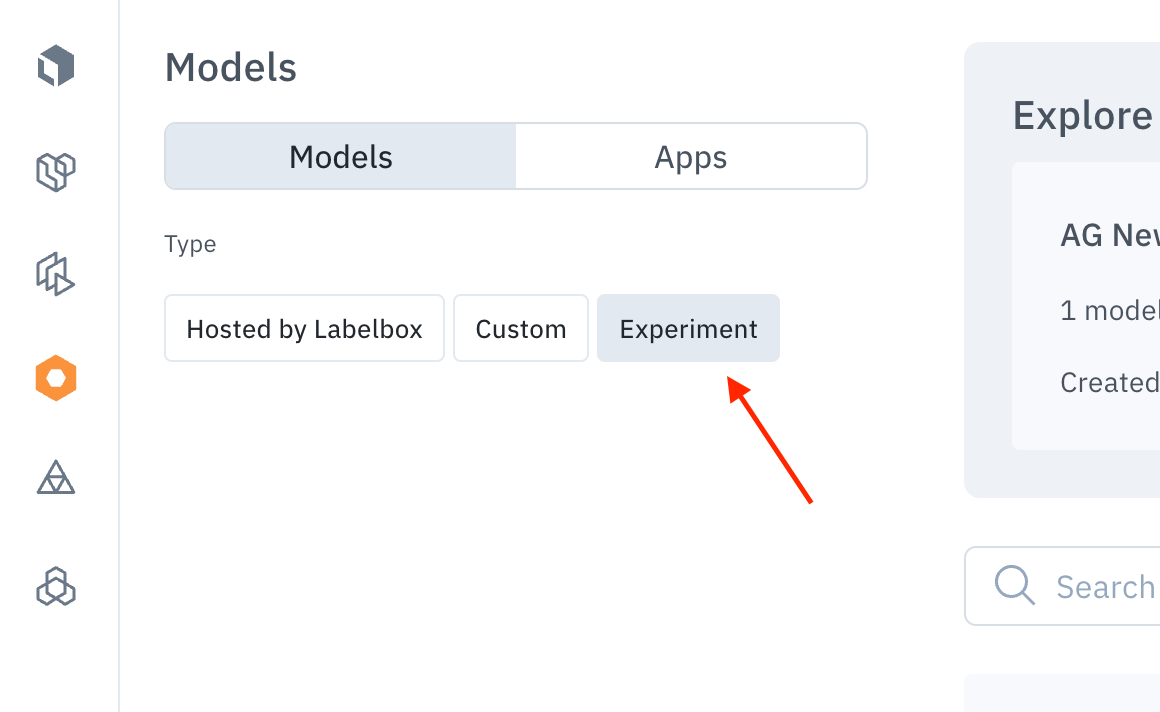The height and width of the screenshot is (712, 1160).
Task: Switch to the Models tab
Action: 340,156
